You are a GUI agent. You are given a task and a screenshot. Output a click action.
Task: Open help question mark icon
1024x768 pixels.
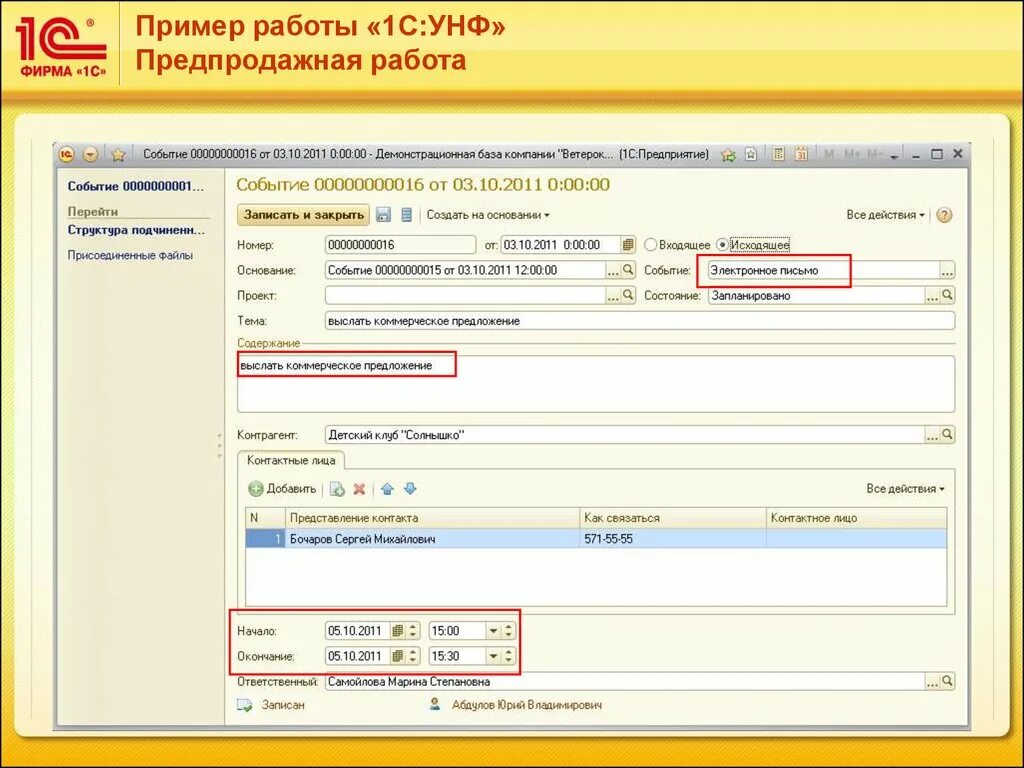click(944, 215)
